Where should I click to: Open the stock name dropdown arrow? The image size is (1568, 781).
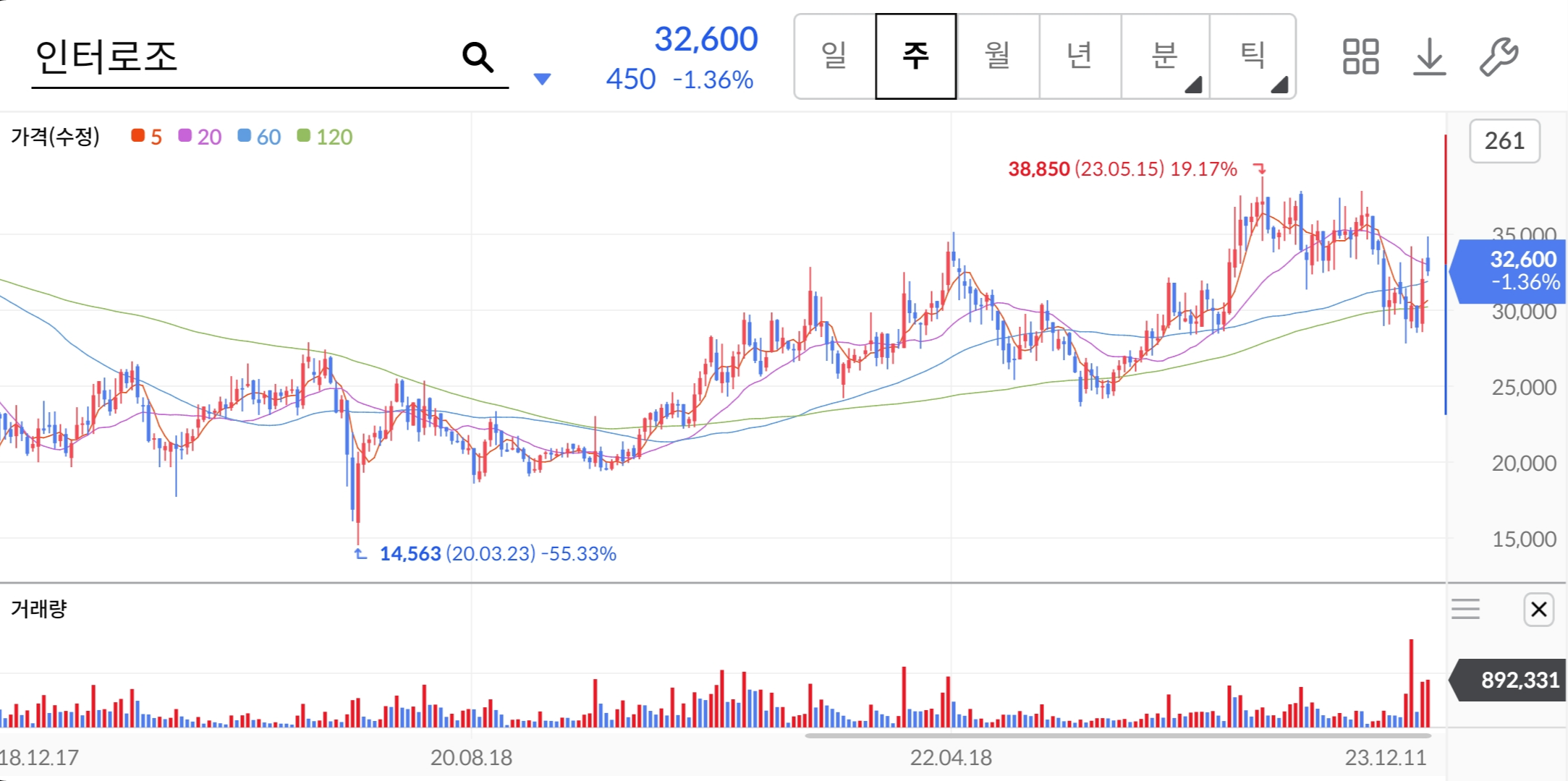point(541,80)
